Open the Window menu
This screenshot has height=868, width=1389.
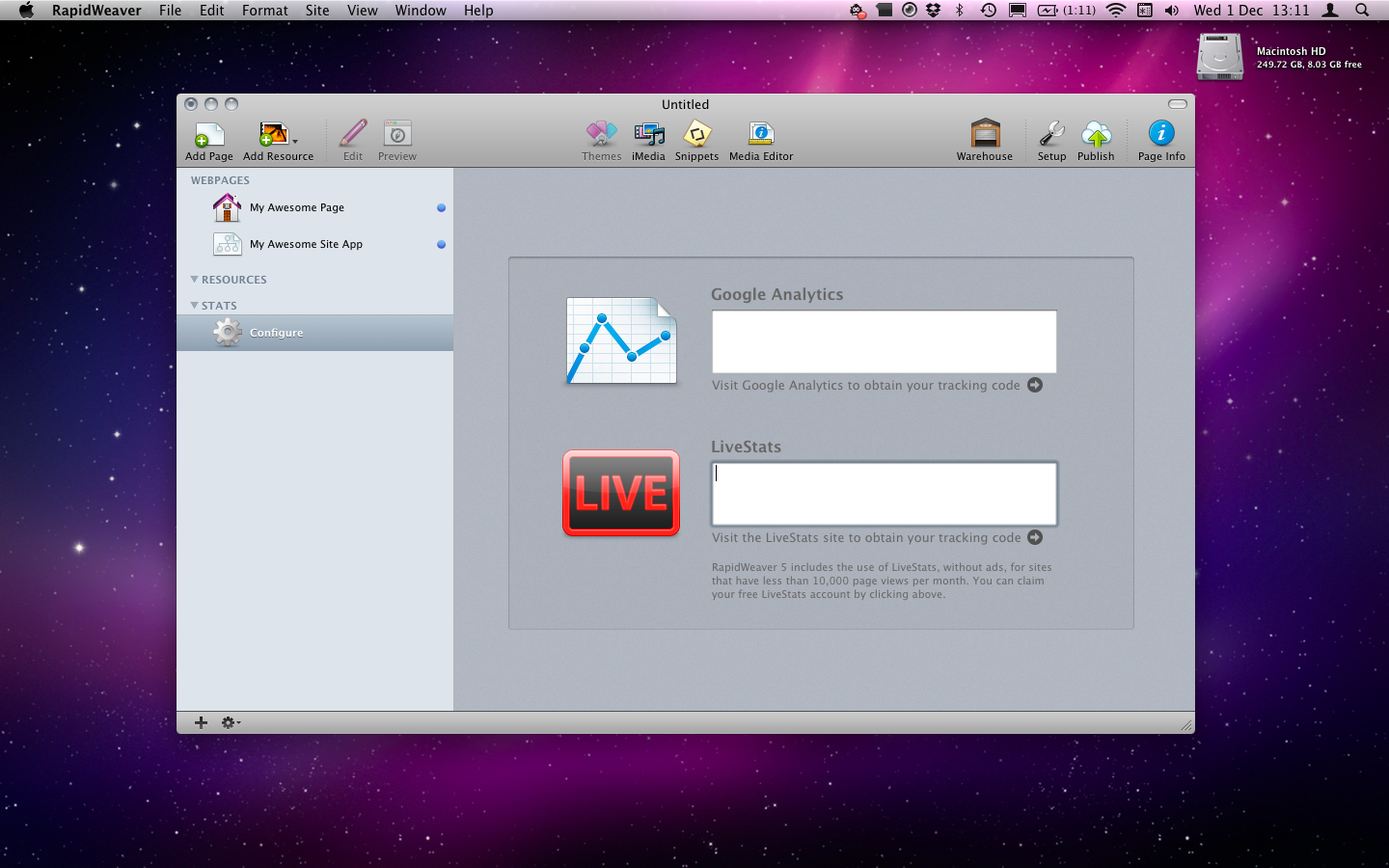[x=421, y=11]
